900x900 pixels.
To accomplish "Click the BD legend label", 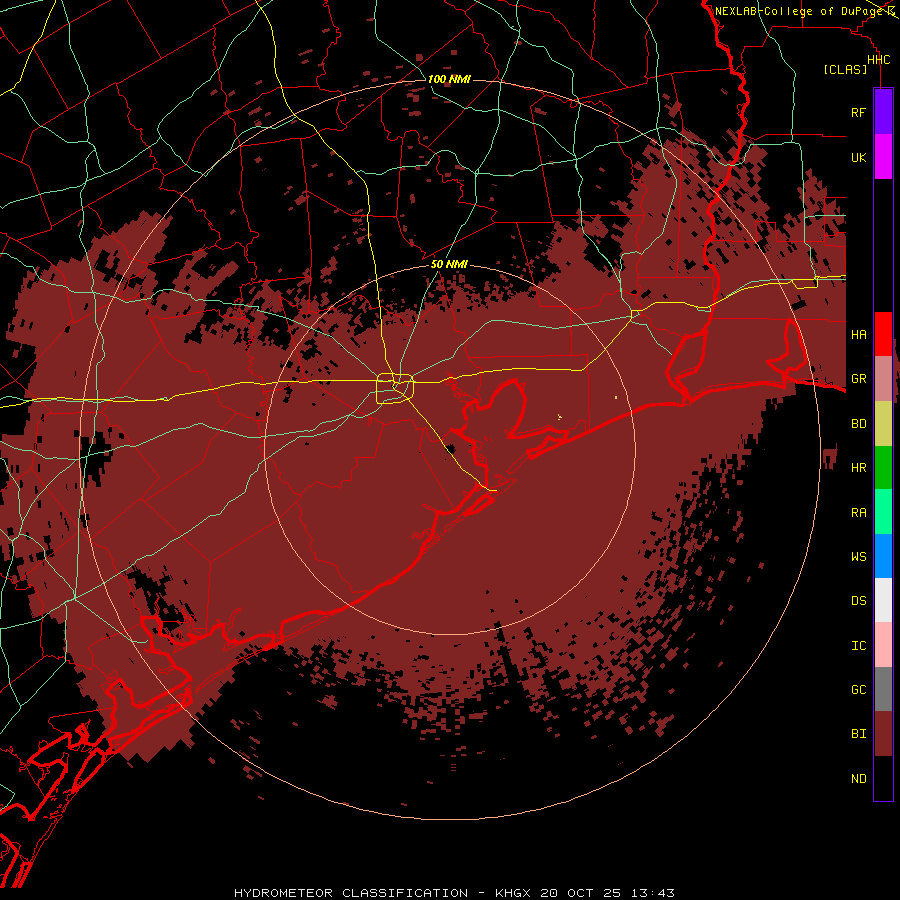I will point(858,424).
